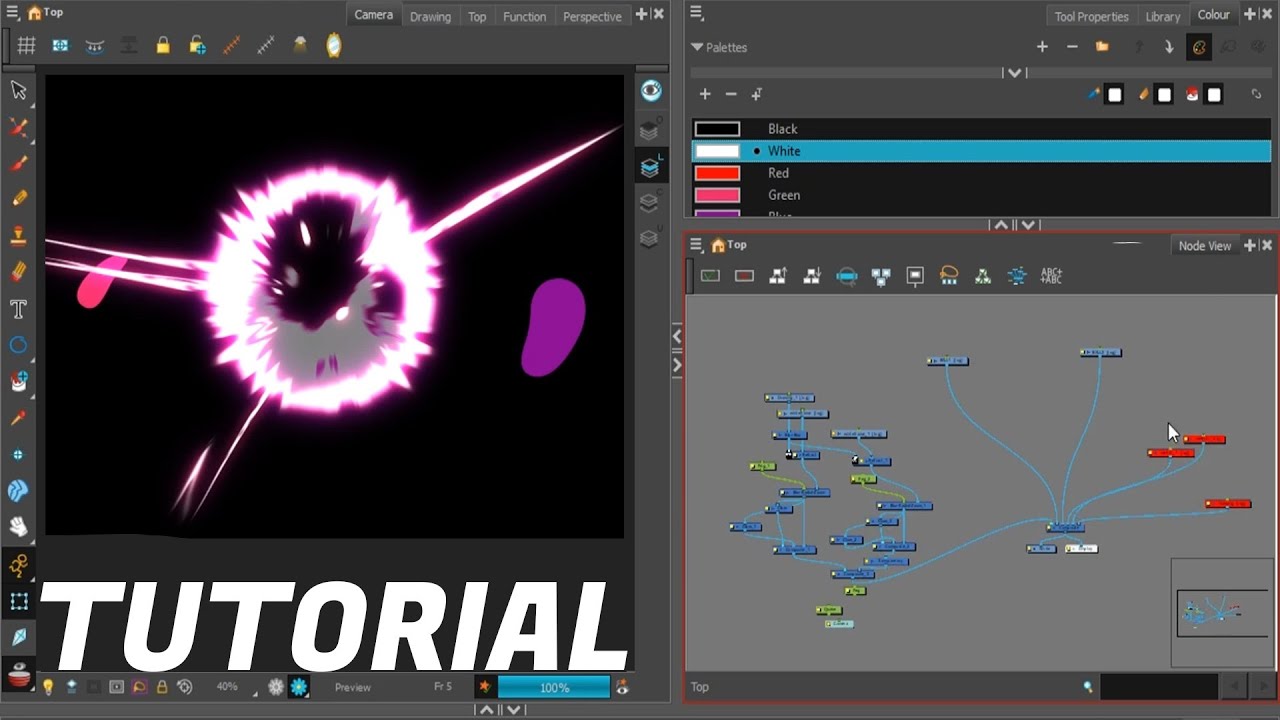Open Node View hamburger menu

(x=697, y=244)
